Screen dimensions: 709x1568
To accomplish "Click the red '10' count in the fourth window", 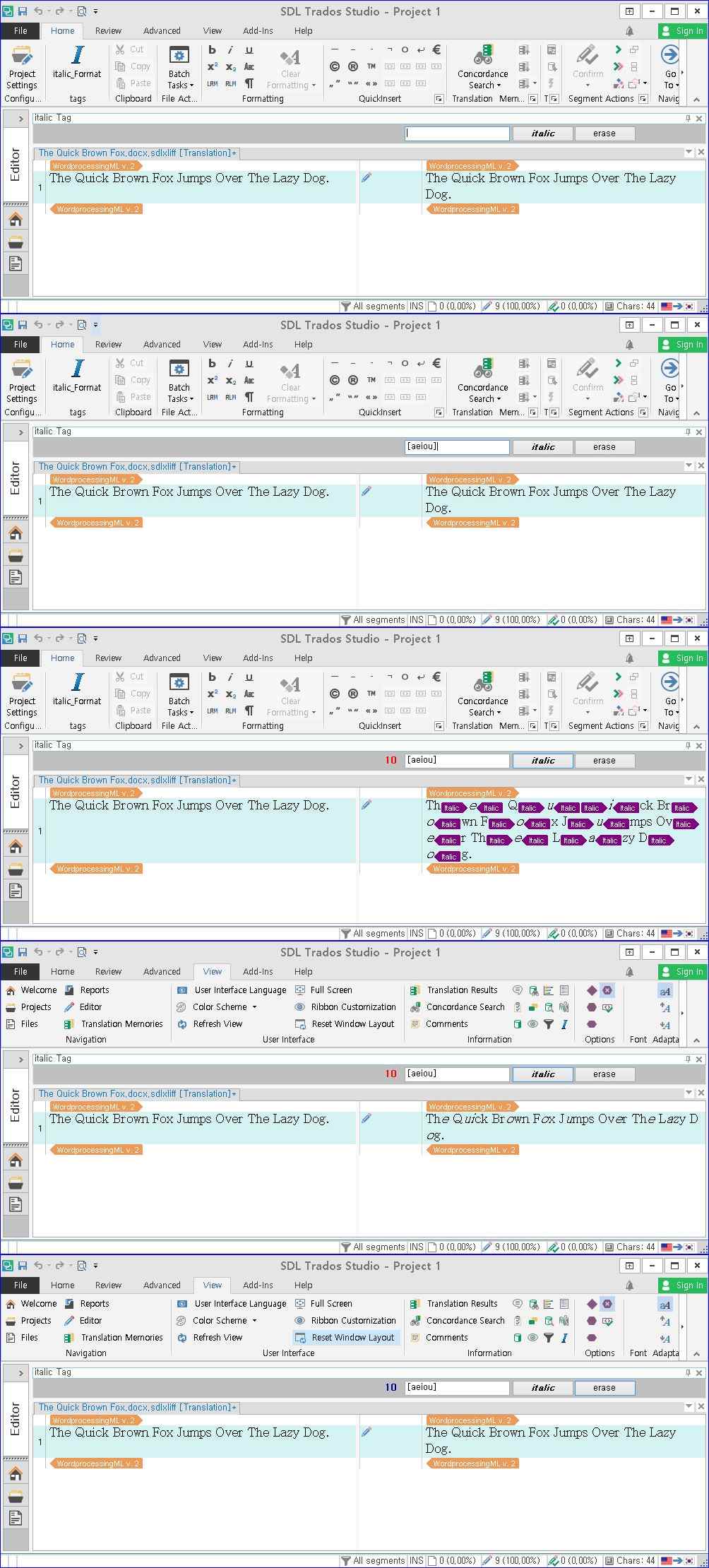I will click(x=391, y=1074).
